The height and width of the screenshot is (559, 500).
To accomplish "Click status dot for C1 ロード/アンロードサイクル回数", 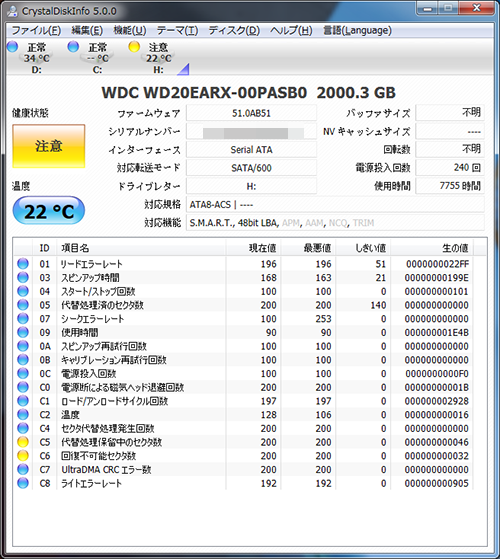I will [x=23, y=401].
